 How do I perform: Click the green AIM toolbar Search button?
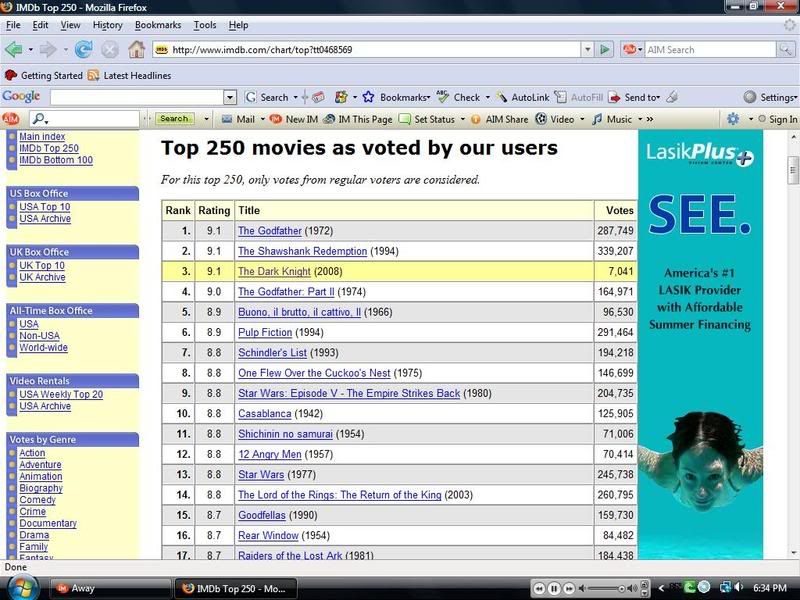174,119
